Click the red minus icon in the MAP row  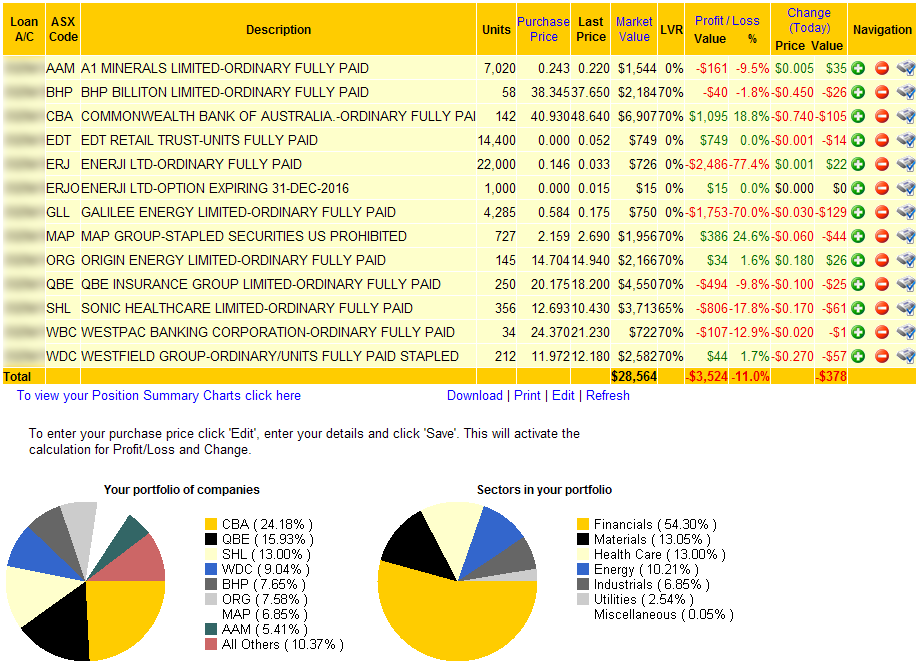(882, 236)
